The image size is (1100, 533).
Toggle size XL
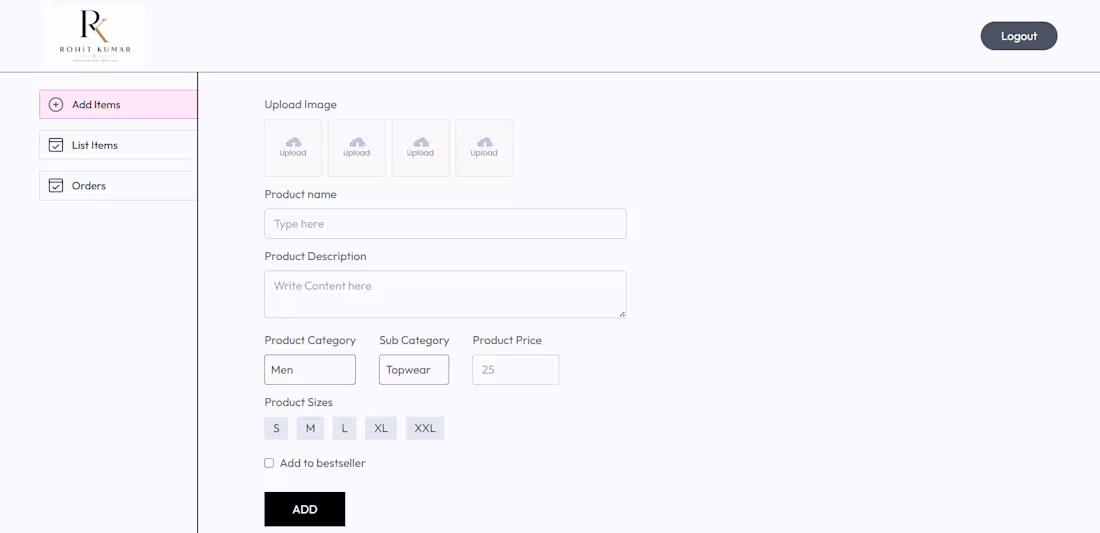point(381,428)
